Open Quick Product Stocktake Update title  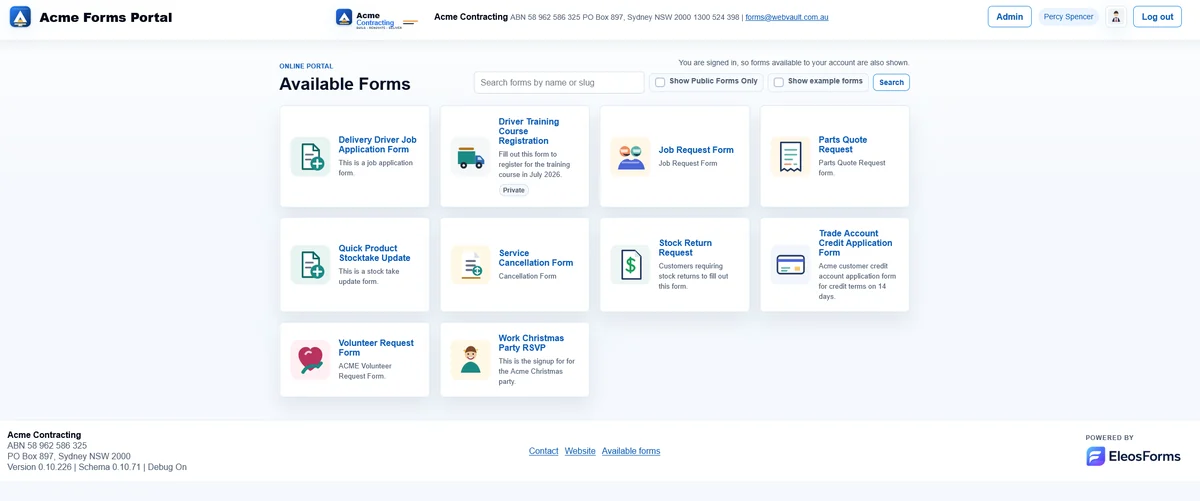click(x=375, y=253)
